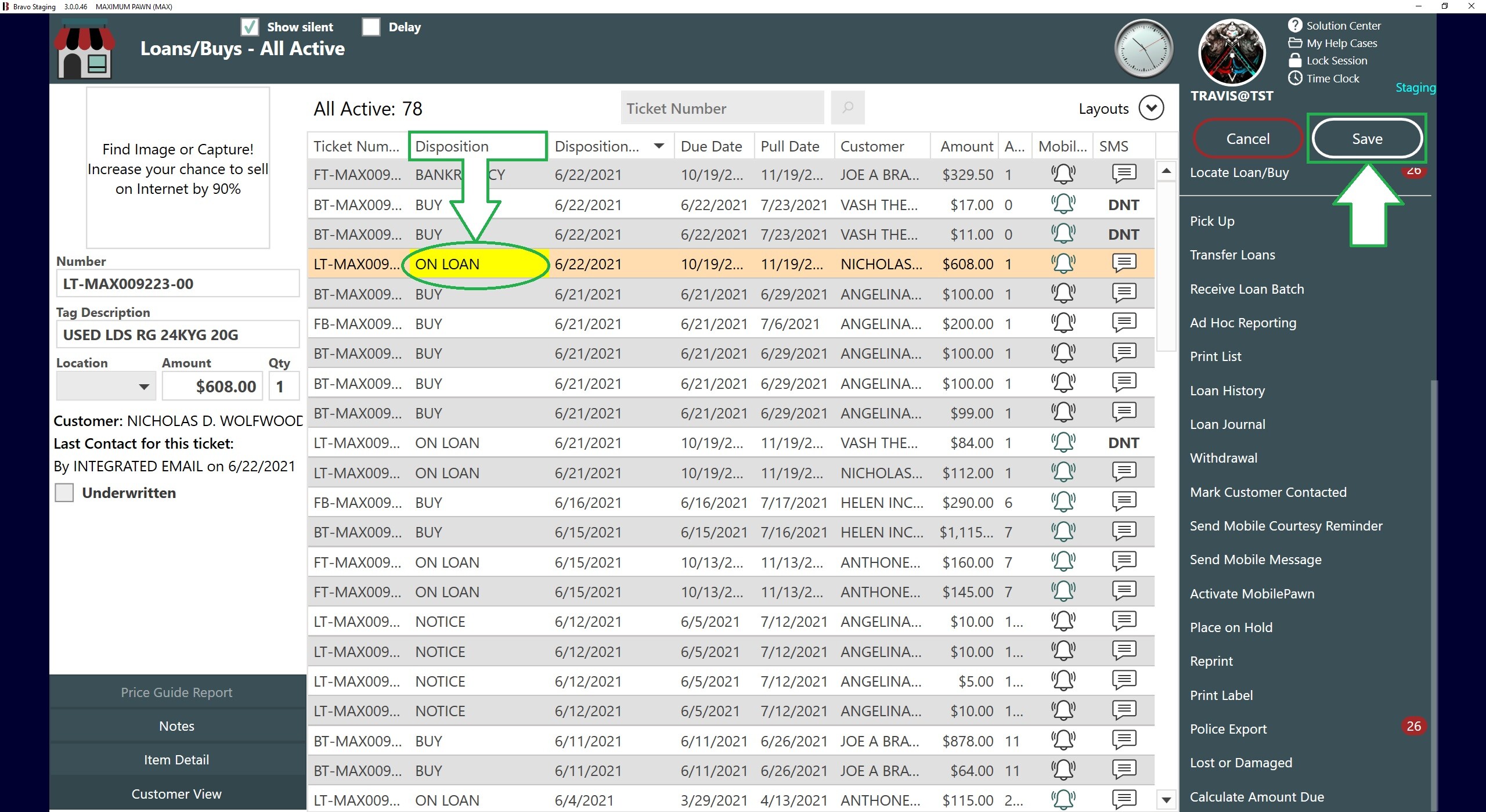Click the Save button
1486x812 pixels.
(x=1367, y=139)
